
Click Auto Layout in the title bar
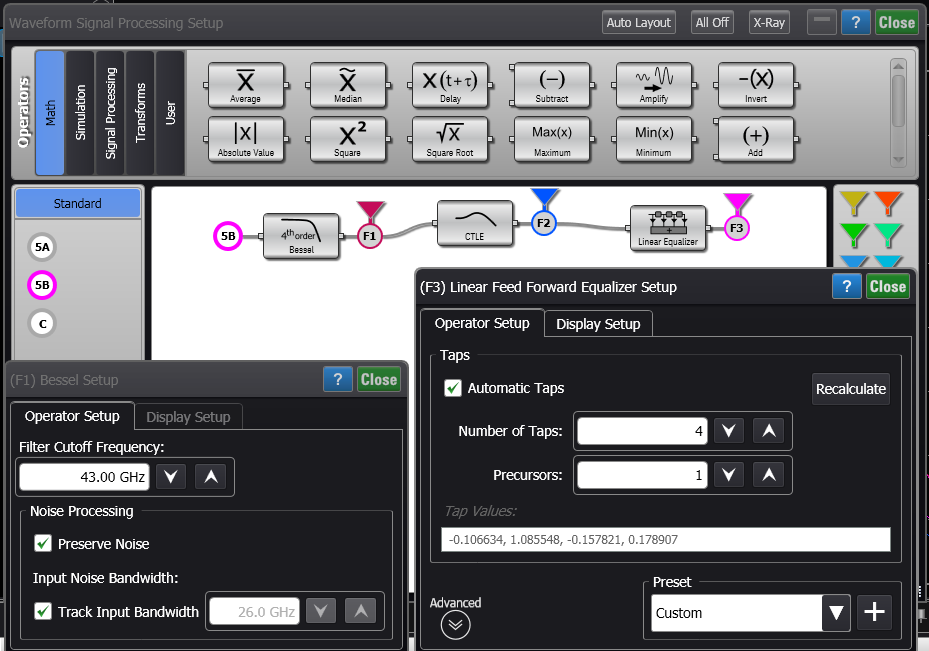click(638, 21)
